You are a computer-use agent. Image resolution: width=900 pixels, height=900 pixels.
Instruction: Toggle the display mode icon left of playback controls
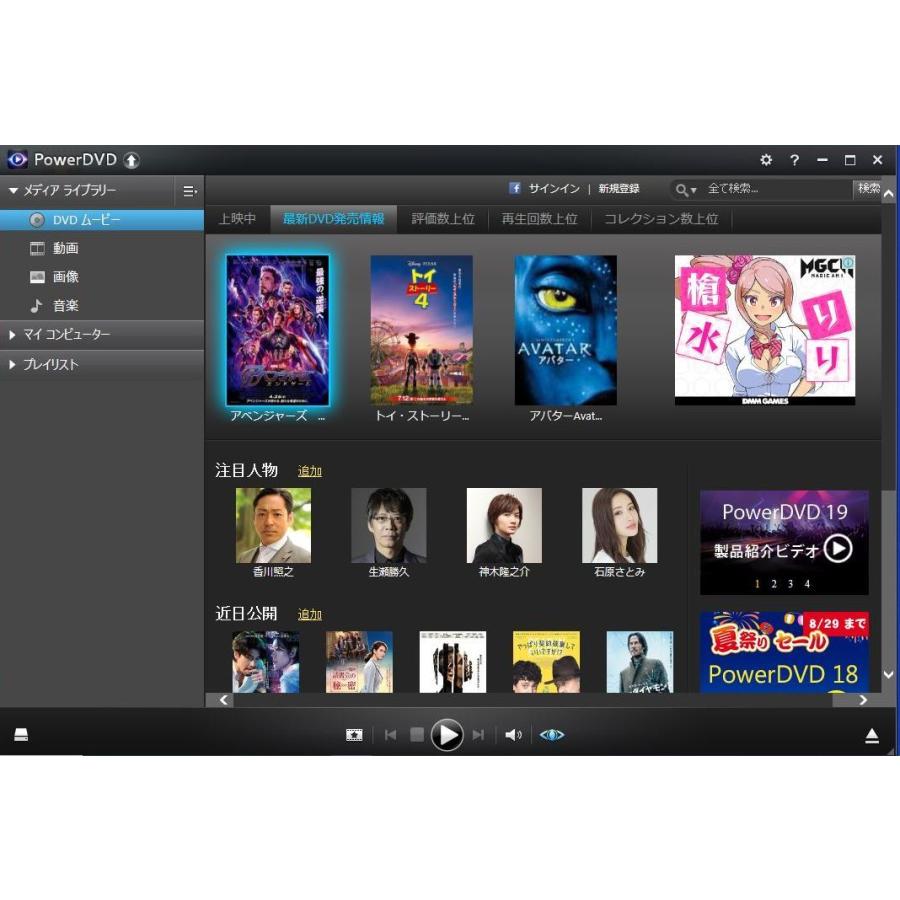pyautogui.click(x=354, y=734)
